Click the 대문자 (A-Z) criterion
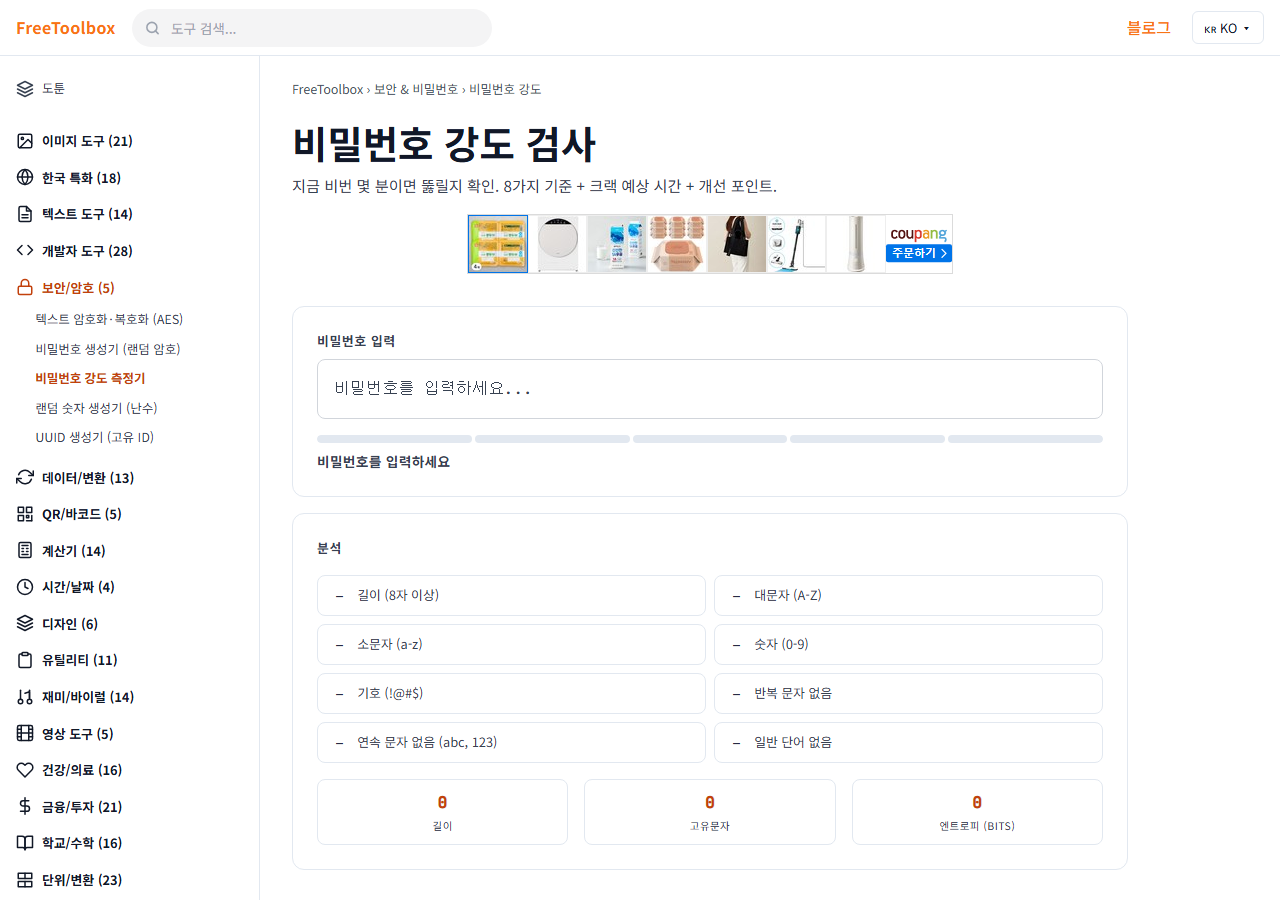 tap(908, 595)
